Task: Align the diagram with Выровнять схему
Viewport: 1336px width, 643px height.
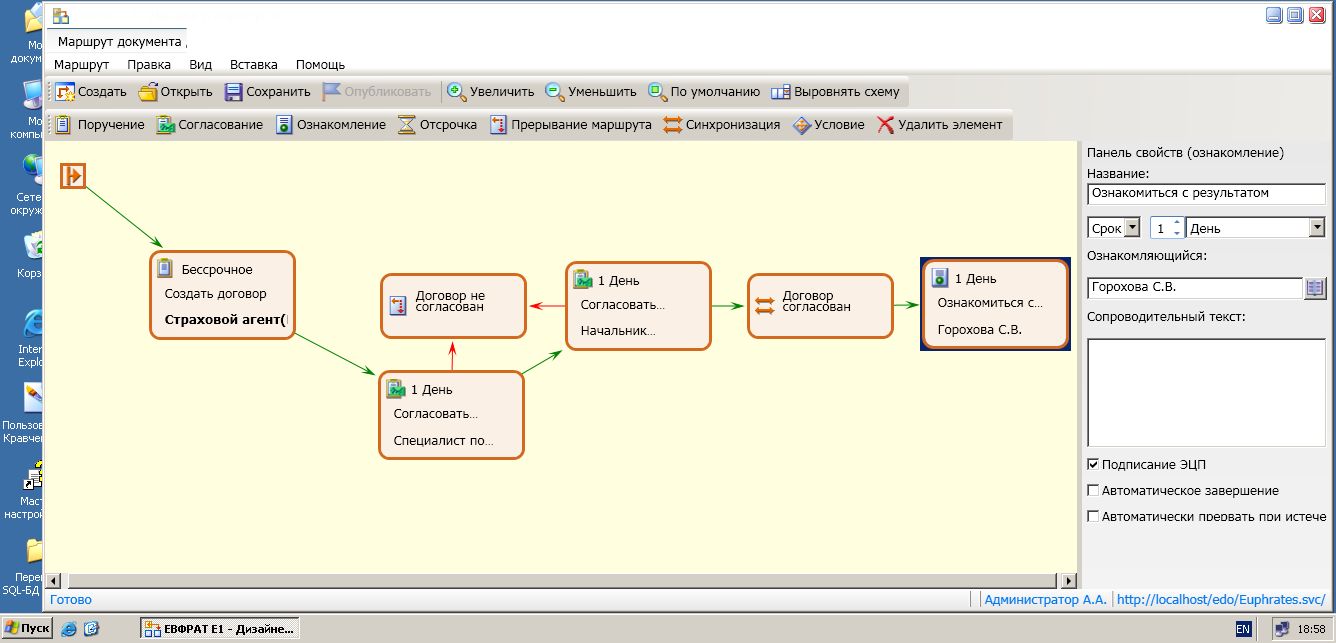Action: [x=835, y=92]
